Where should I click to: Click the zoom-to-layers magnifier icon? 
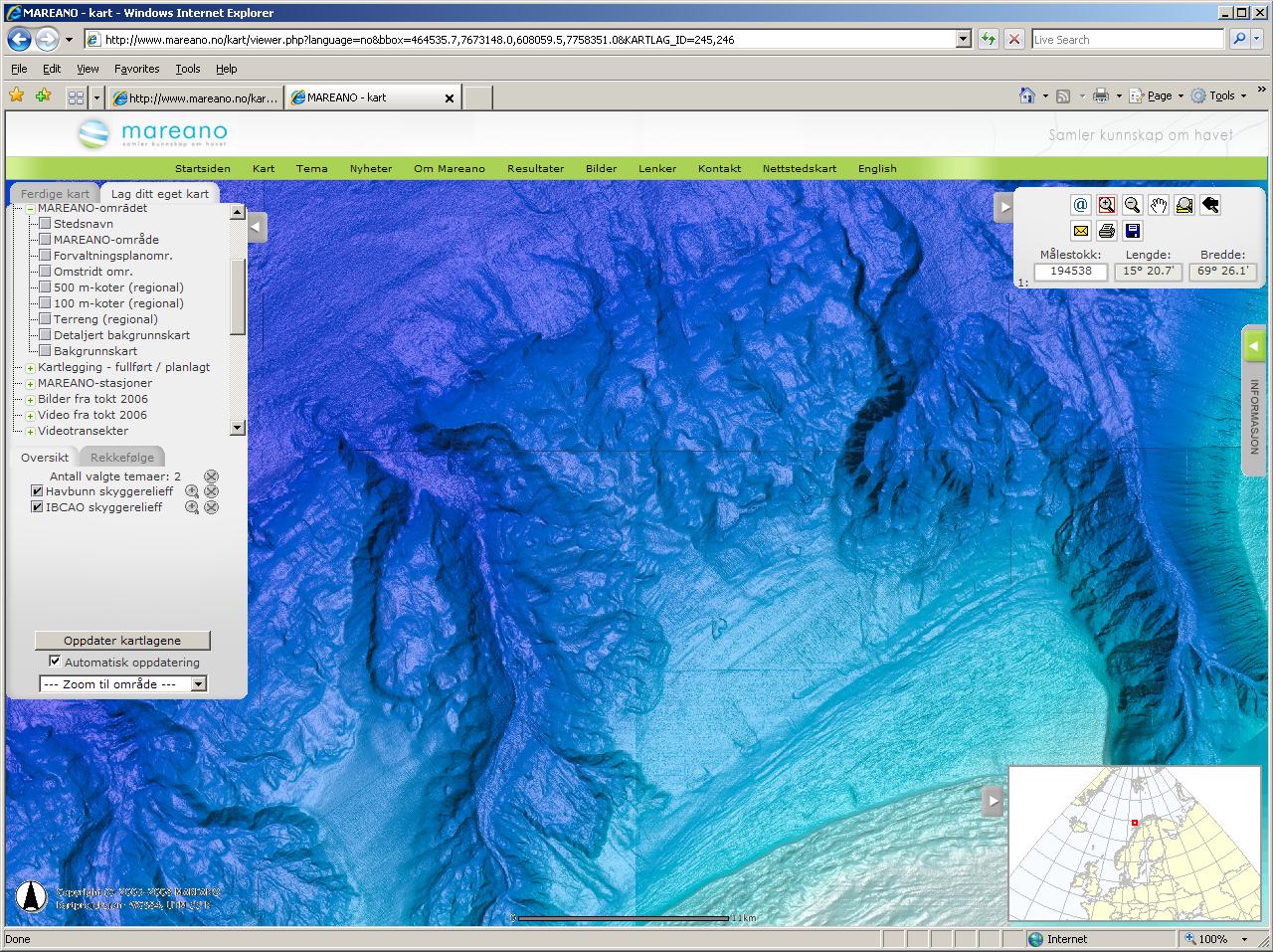(1183, 205)
